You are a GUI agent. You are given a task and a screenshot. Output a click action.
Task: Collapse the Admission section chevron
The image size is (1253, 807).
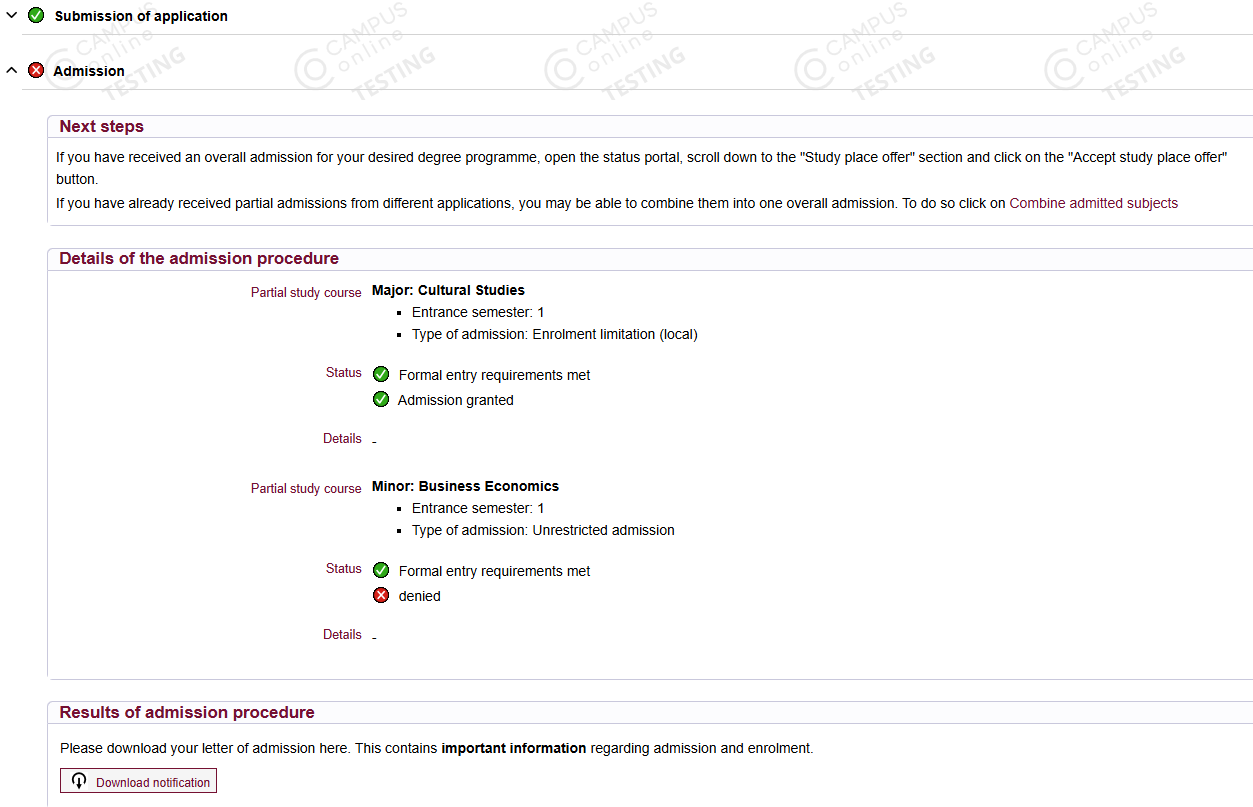[12, 71]
